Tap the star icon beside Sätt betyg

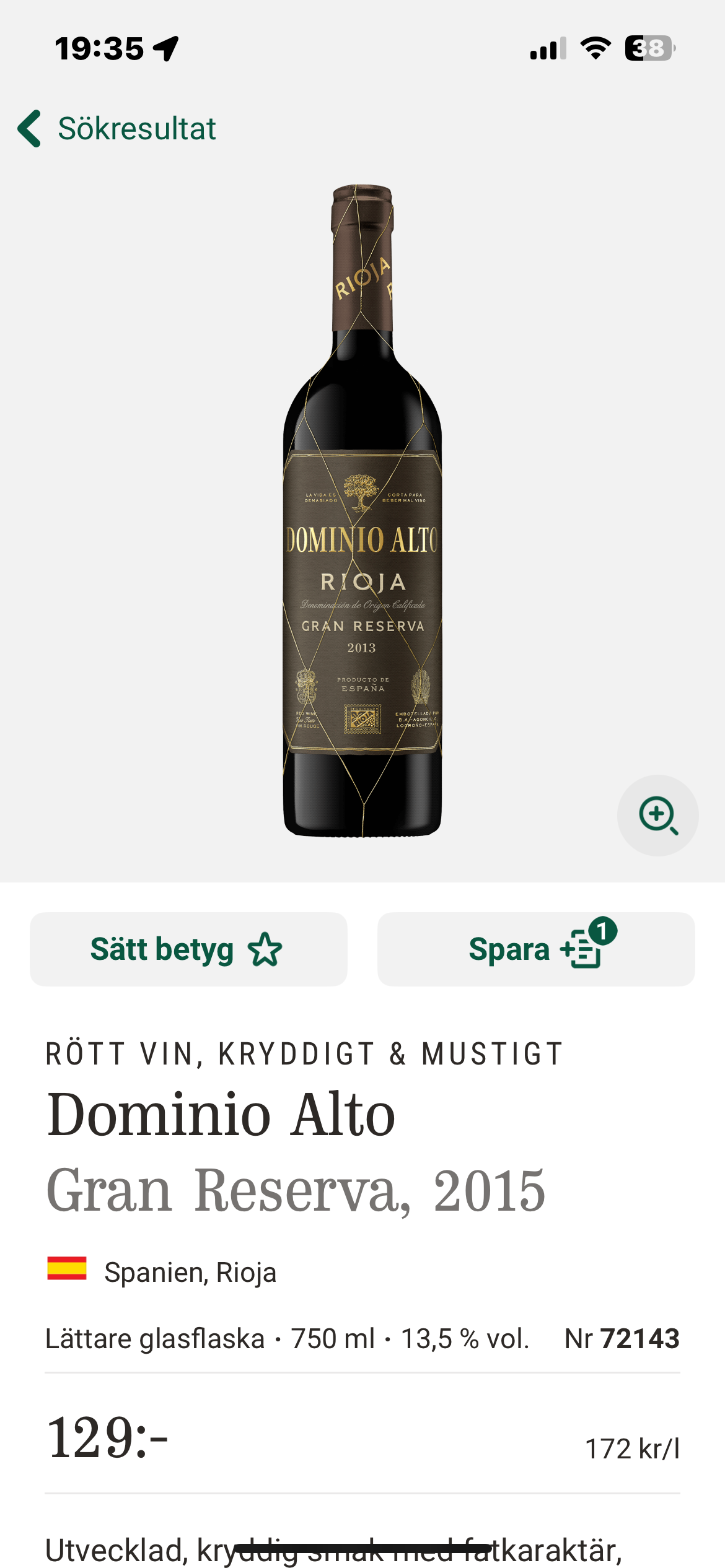[x=265, y=949]
